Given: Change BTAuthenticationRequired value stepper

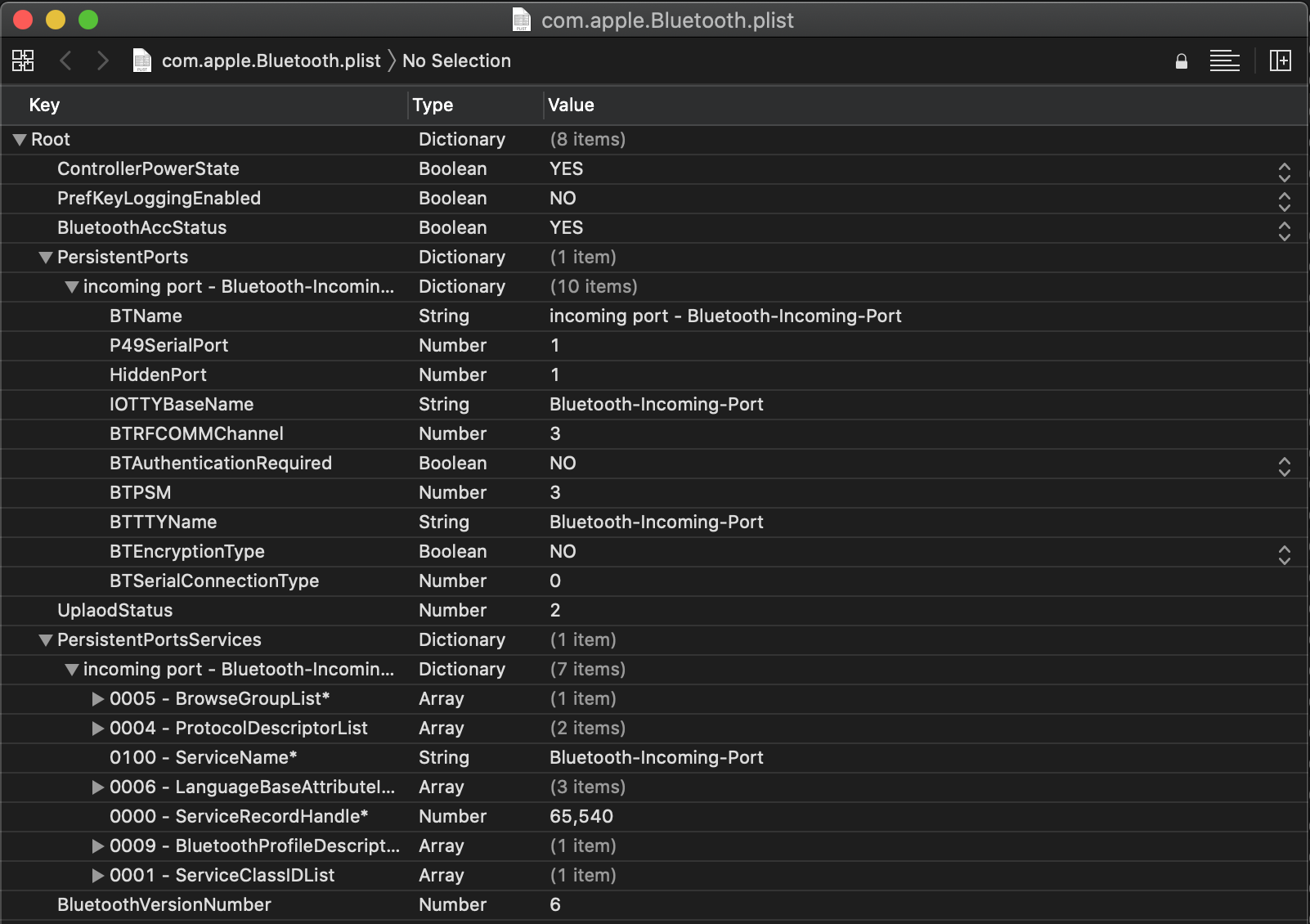Looking at the screenshot, I should 1284,466.
